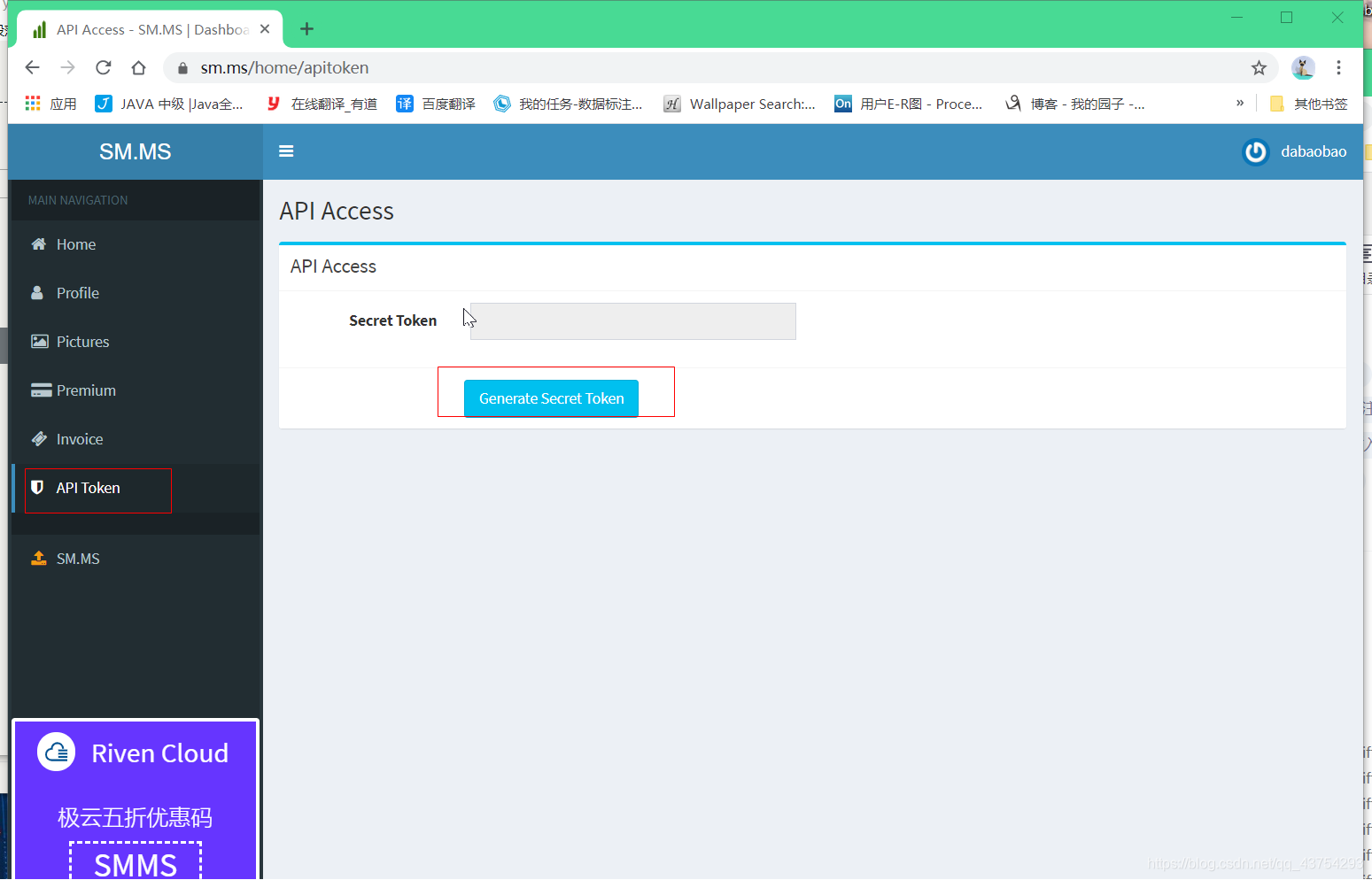Open Pictures in the sidebar
The height and width of the screenshot is (880, 1372).
136,342
